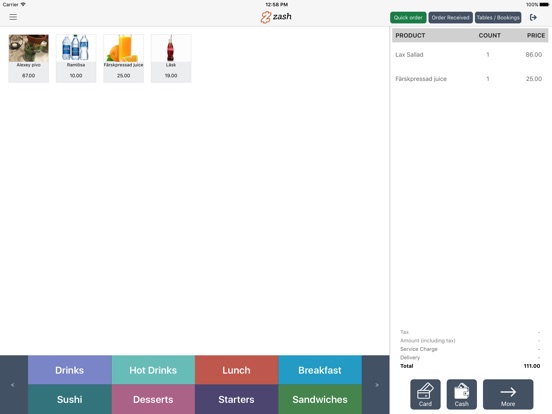Show previous categories with left chevron

[x=13, y=385]
